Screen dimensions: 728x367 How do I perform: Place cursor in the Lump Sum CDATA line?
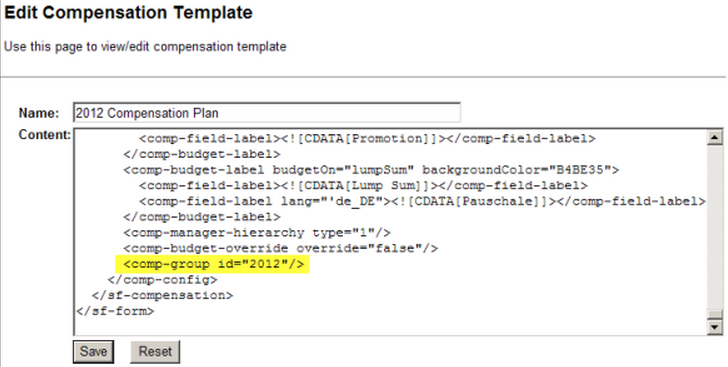coord(363,185)
